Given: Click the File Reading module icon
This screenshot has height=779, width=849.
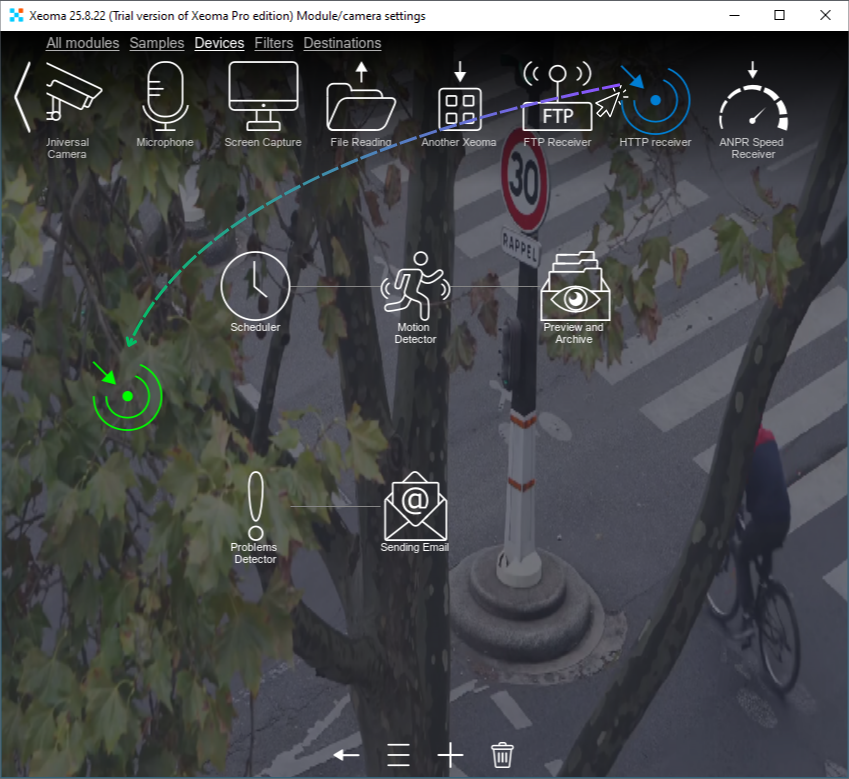Looking at the screenshot, I should [x=360, y=95].
